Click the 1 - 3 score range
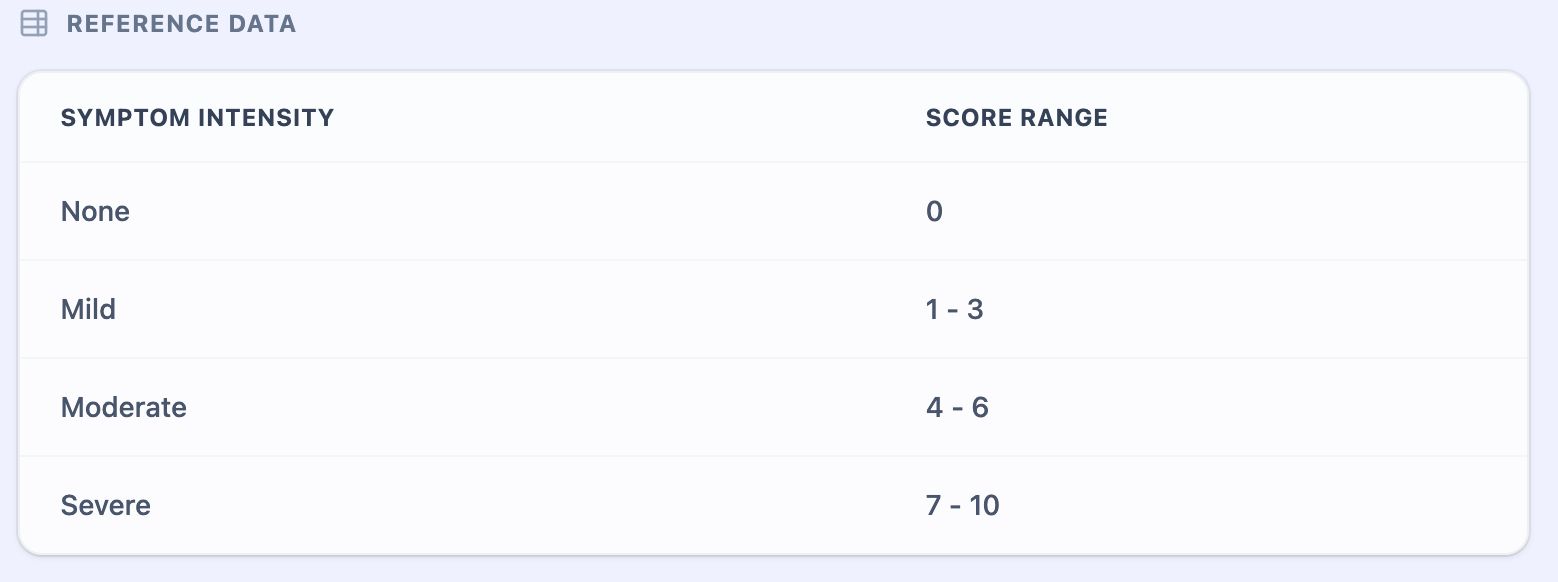This screenshot has width=1558, height=582. tap(954, 310)
